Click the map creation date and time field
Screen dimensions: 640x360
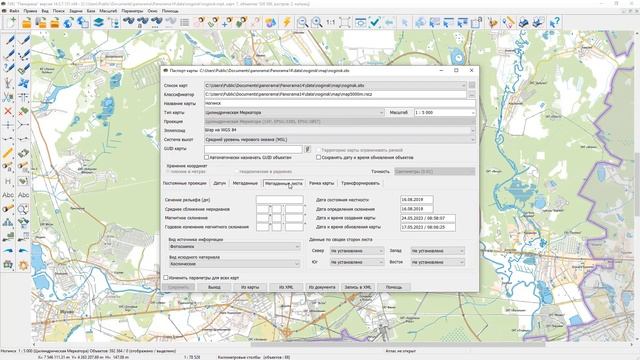click(x=428, y=218)
